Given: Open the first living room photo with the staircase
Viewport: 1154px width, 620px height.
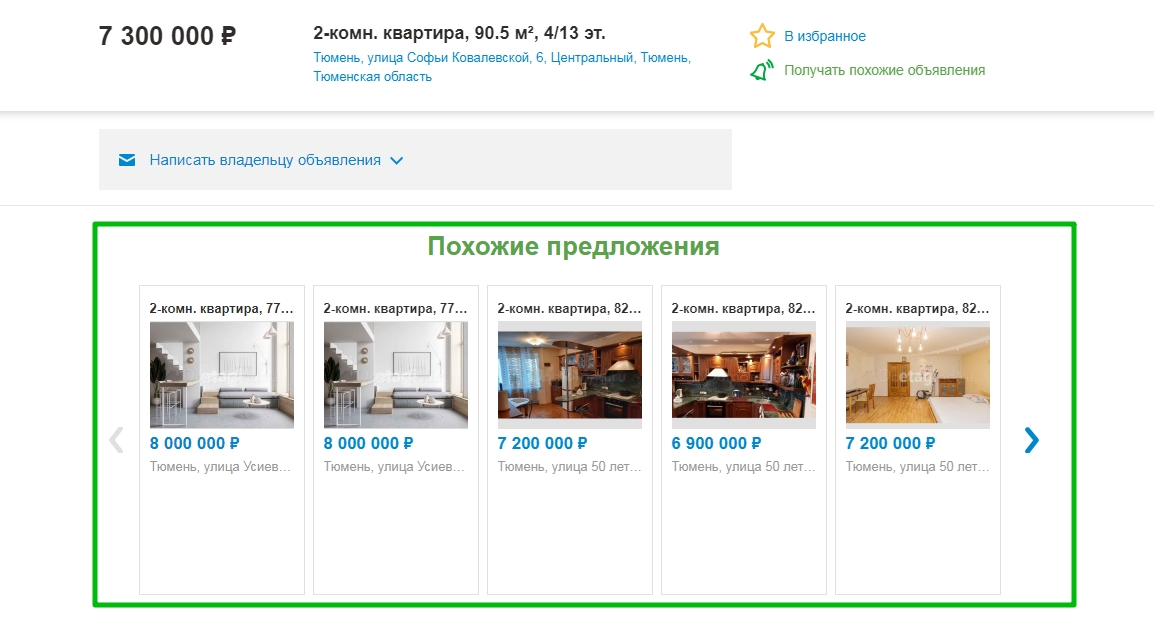Looking at the screenshot, I should point(222,375).
